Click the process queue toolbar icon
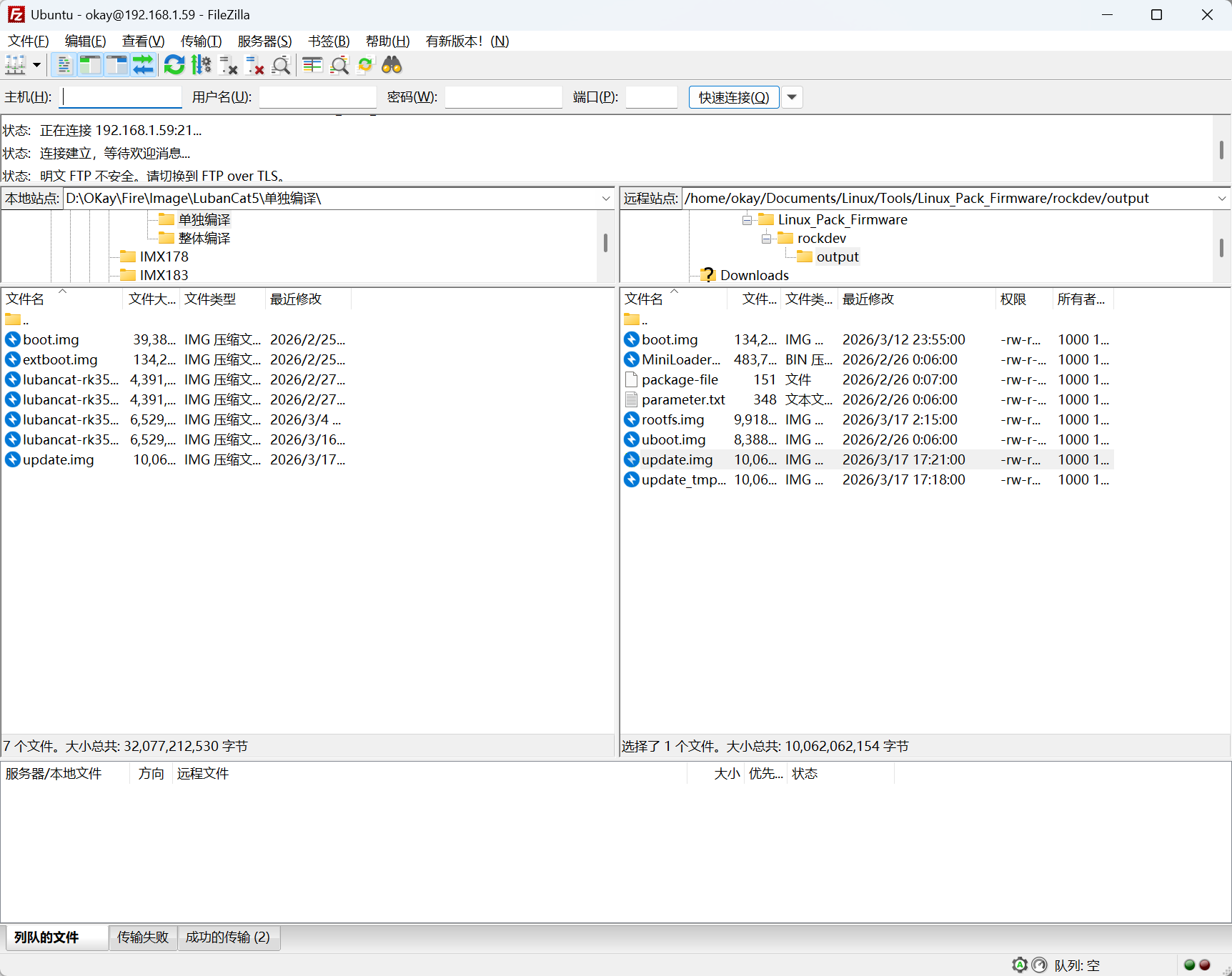Screen dimensions: 1232x976 pyautogui.click(x=202, y=66)
